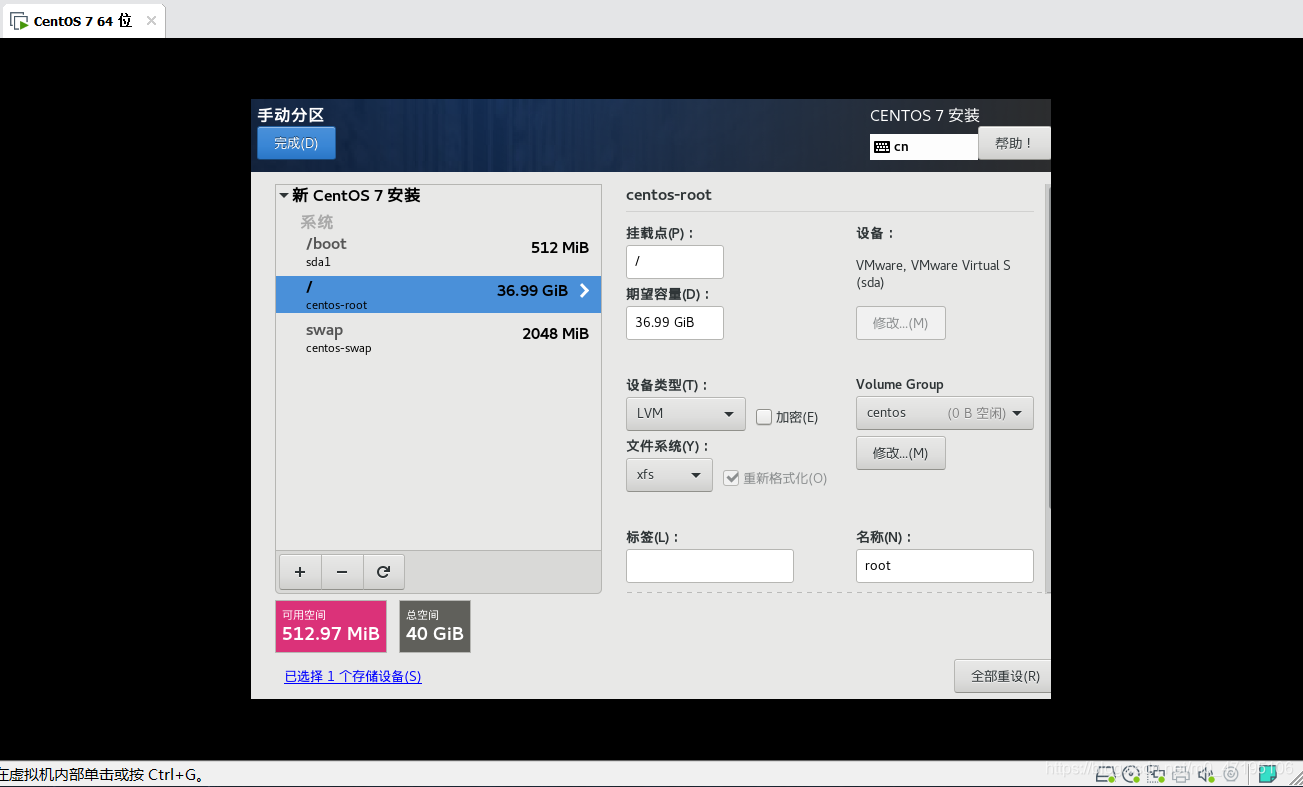The width and height of the screenshot is (1303, 787).
Task: Click the 标签(L) label input field
Action: 710,566
